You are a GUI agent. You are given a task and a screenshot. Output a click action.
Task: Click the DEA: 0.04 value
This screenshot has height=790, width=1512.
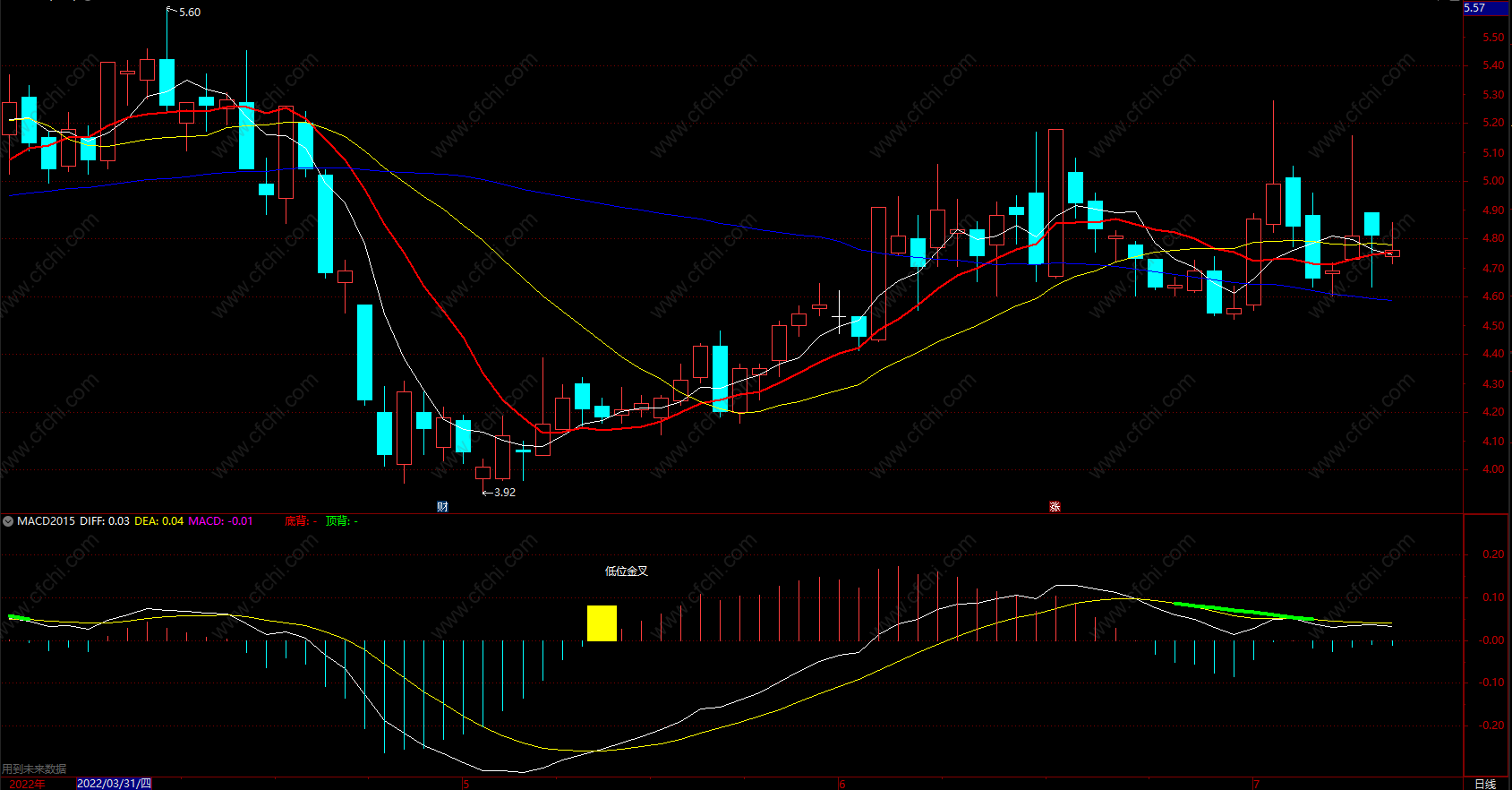tap(159, 521)
